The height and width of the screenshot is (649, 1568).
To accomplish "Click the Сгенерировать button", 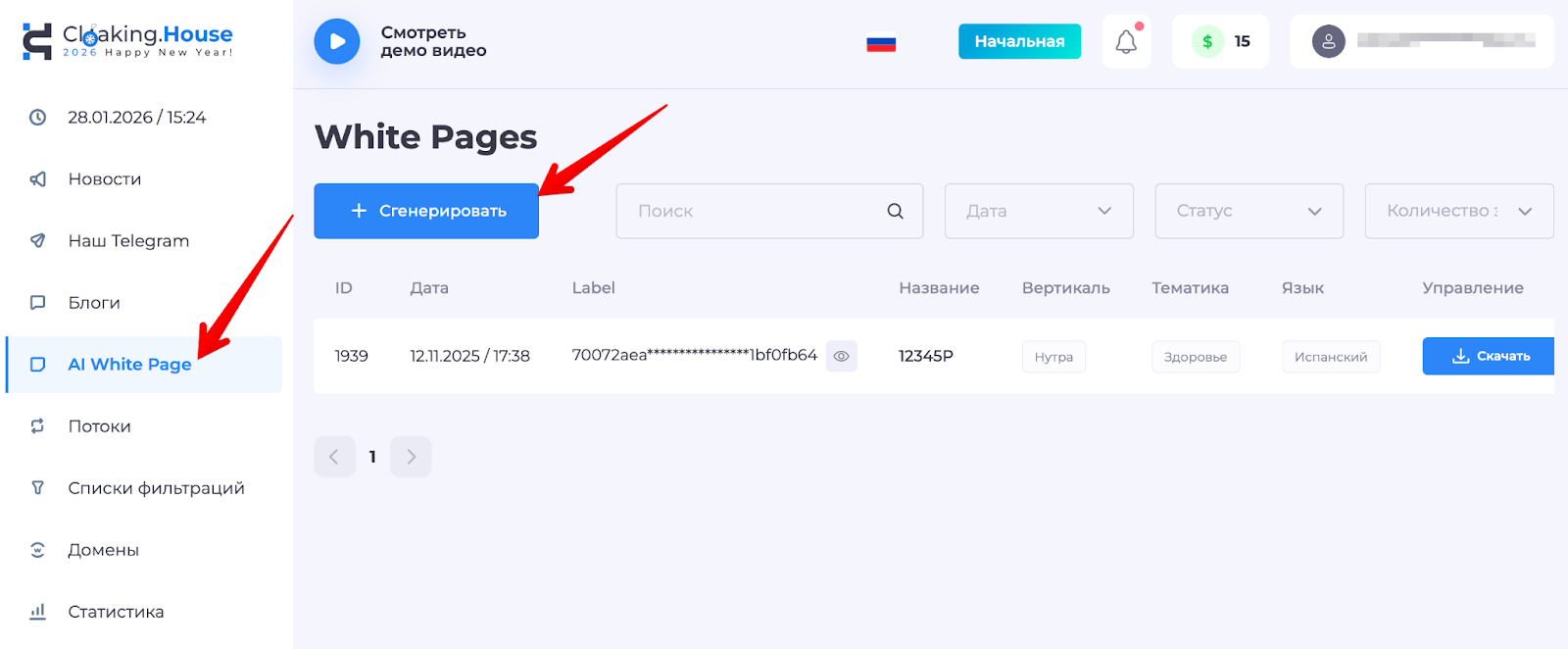I will tap(426, 211).
